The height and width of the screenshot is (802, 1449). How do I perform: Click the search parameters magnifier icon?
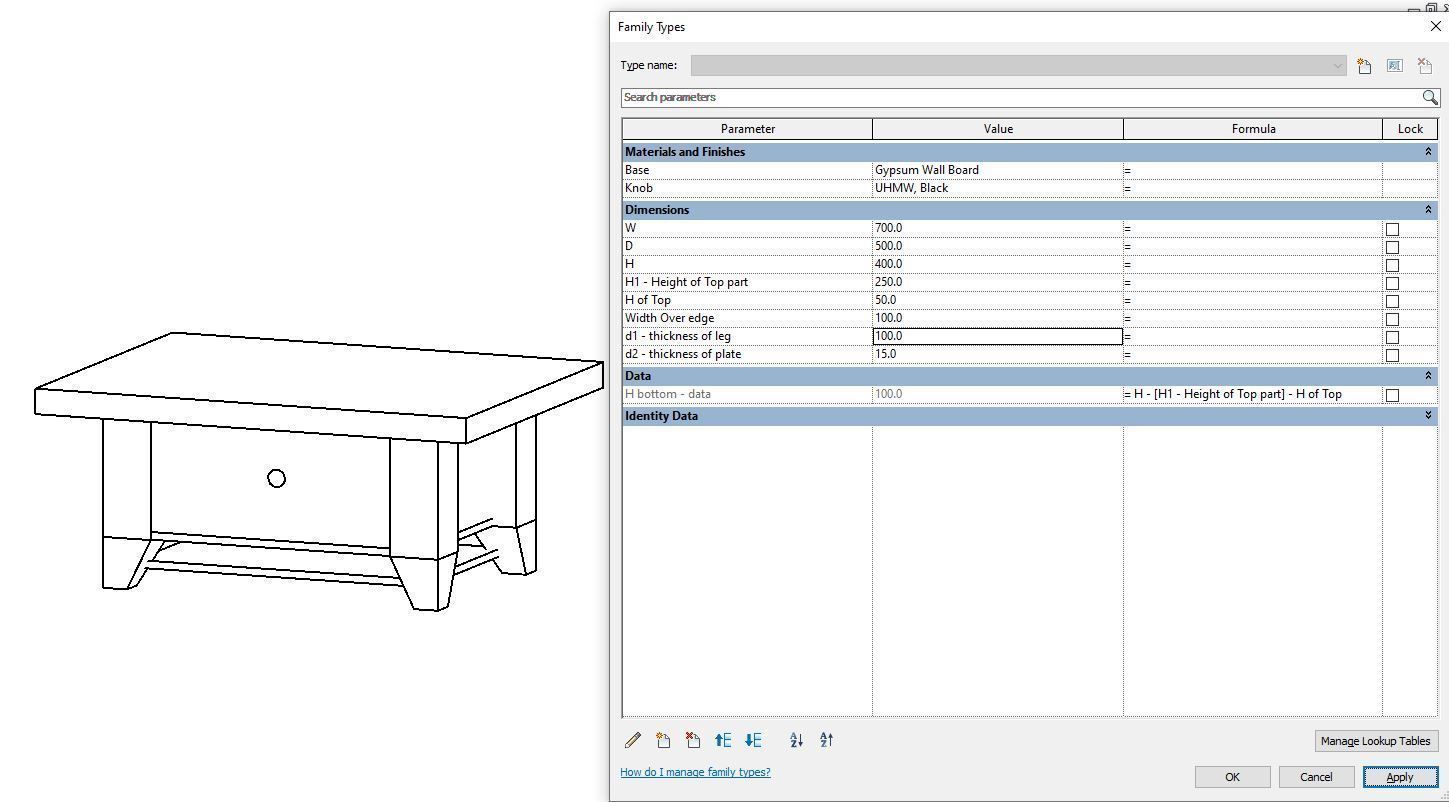pyautogui.click(x=1431, y=97)
